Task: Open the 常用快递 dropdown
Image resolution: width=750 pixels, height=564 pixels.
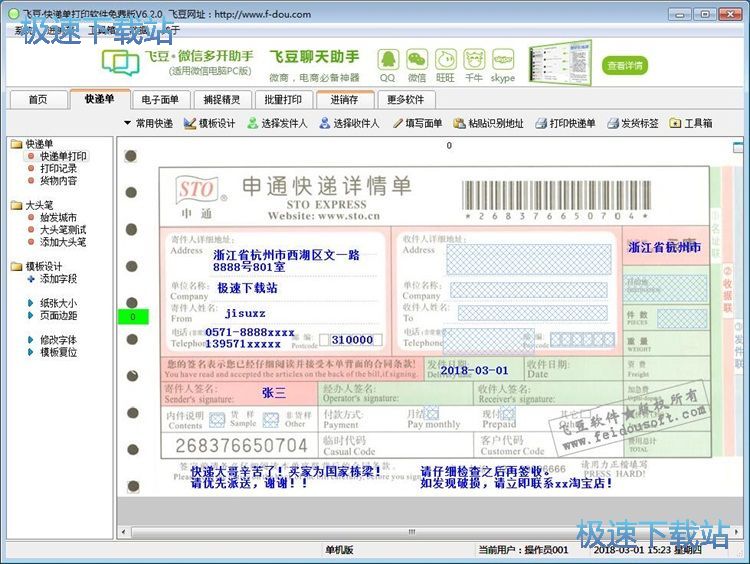Action: pos(149,123)
